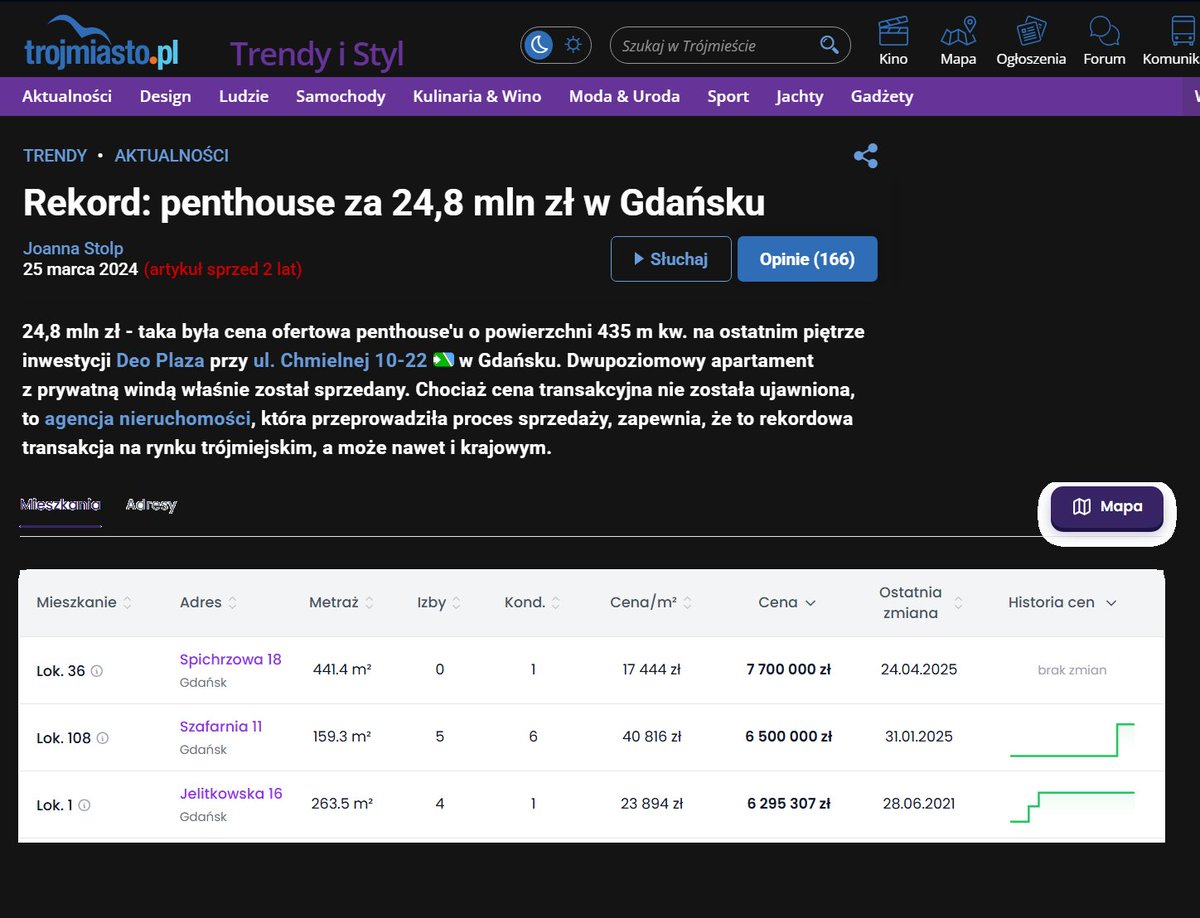
Task: Select the Adresy tab
Action: [x=151, y=505]
